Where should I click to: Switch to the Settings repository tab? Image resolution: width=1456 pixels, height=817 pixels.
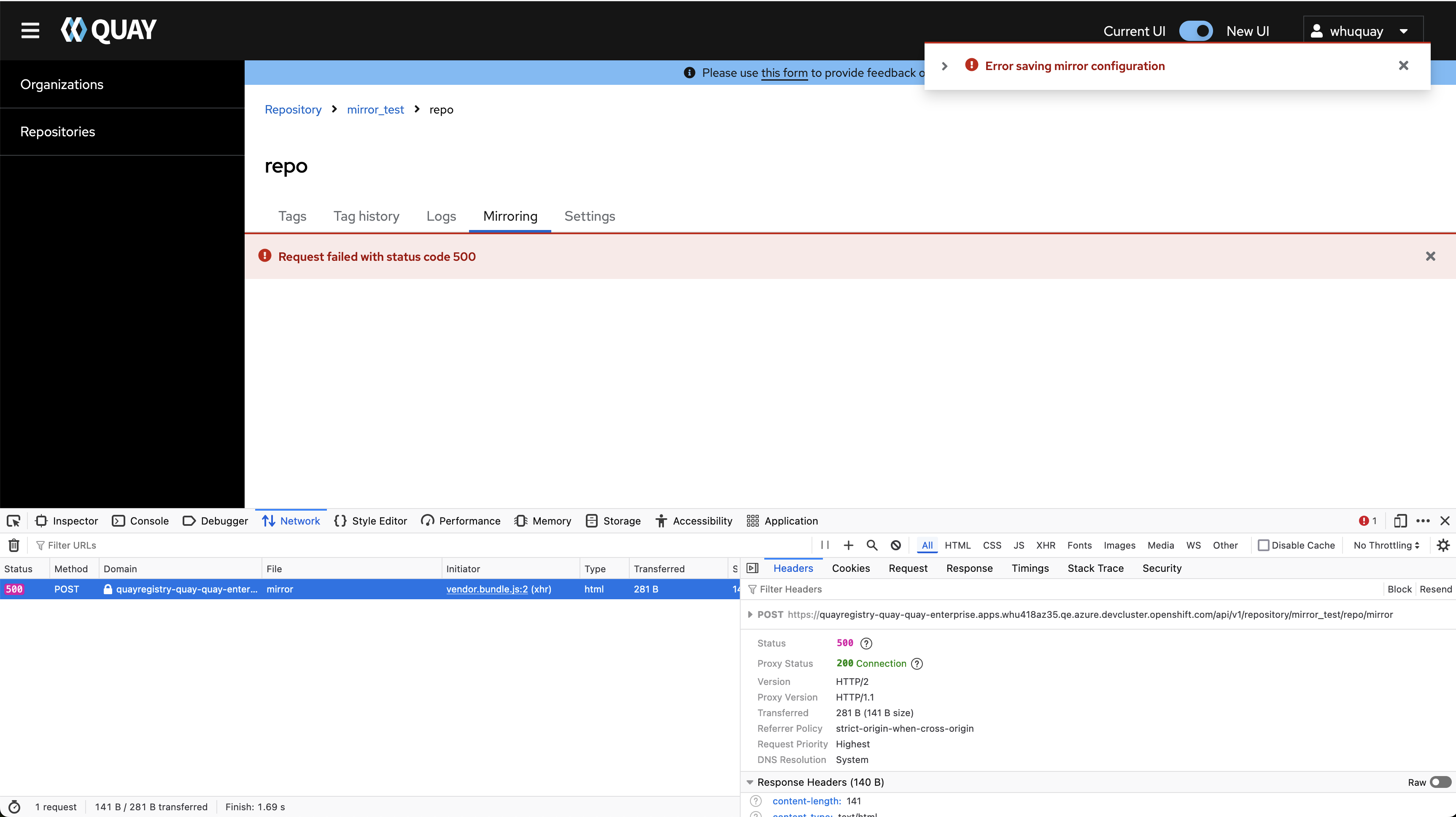coord(590,216)
